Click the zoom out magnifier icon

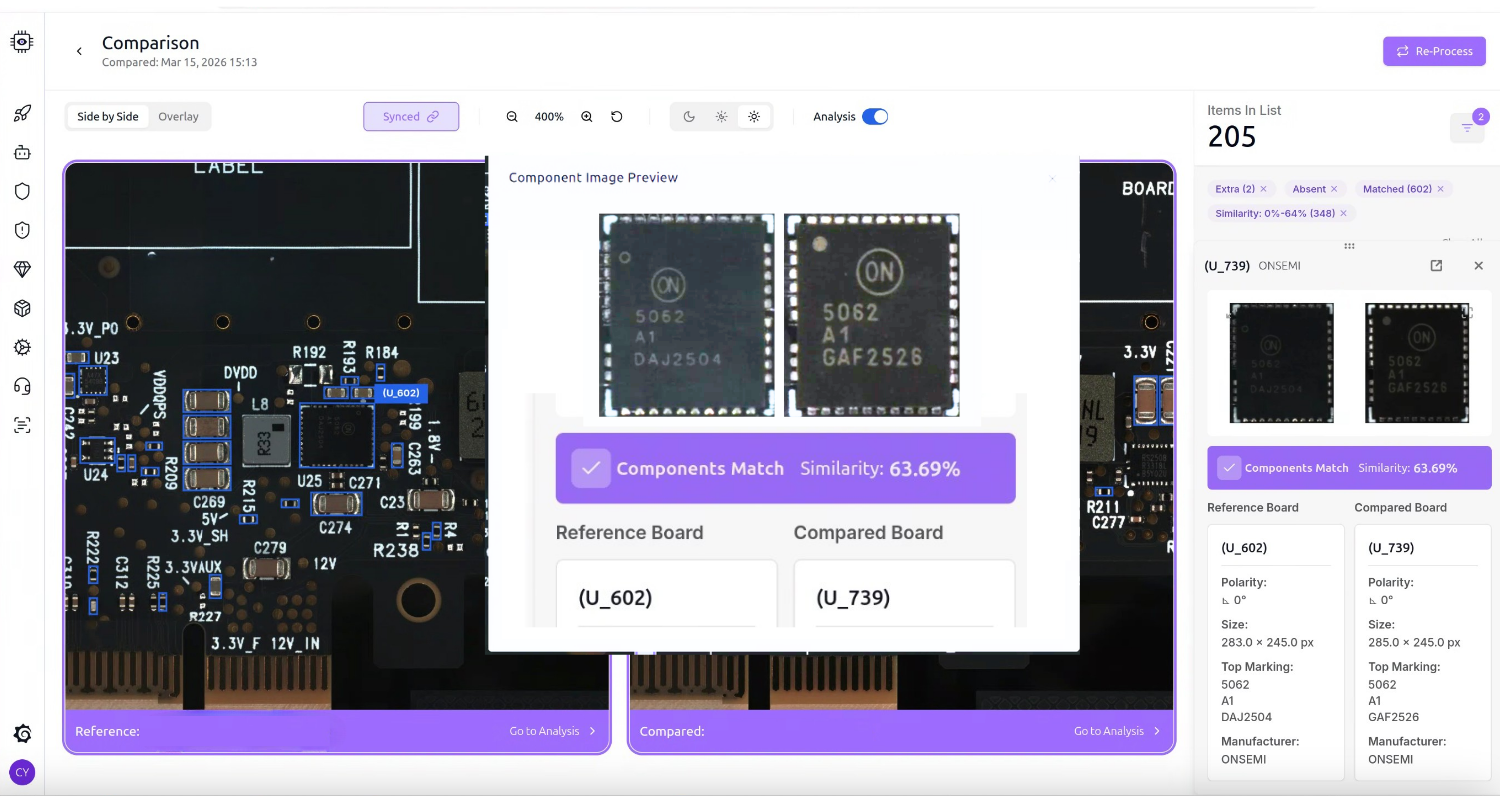point(512,117)
